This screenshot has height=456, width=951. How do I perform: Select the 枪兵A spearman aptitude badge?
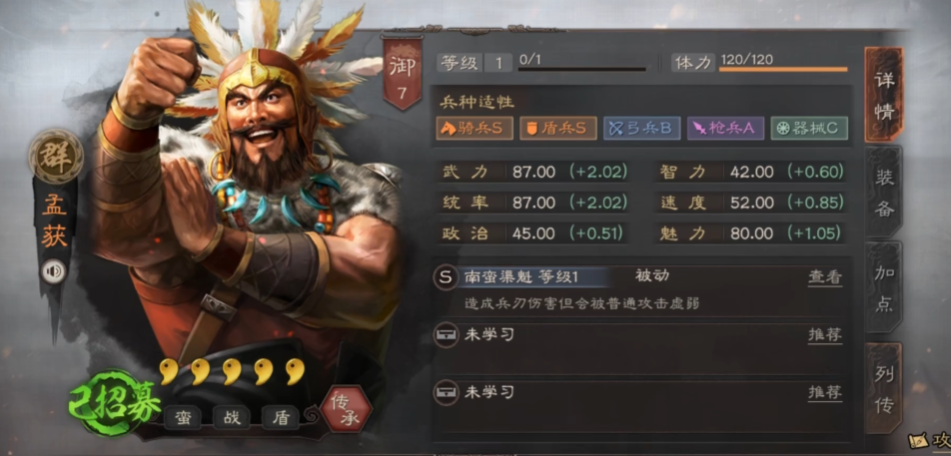tap(725, 128)
